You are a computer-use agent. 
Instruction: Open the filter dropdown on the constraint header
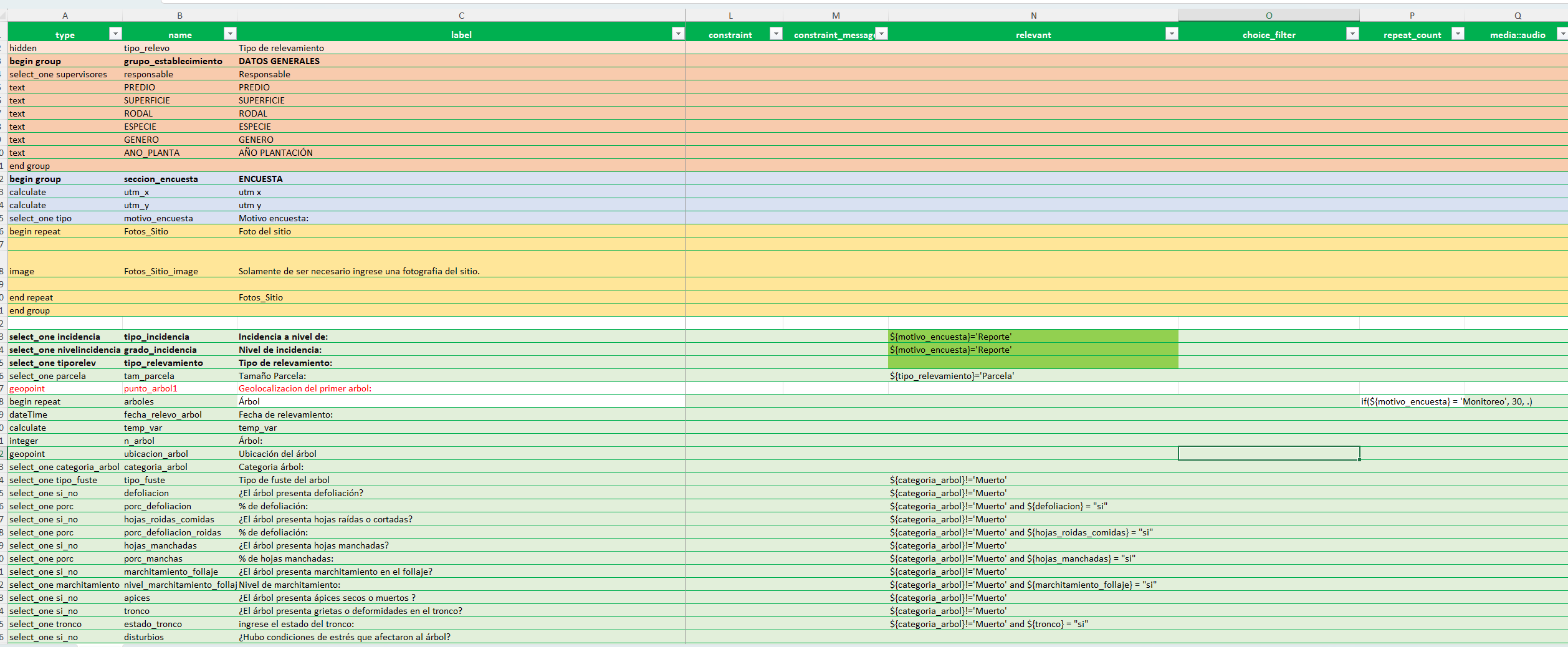click(x=776, y=34)
